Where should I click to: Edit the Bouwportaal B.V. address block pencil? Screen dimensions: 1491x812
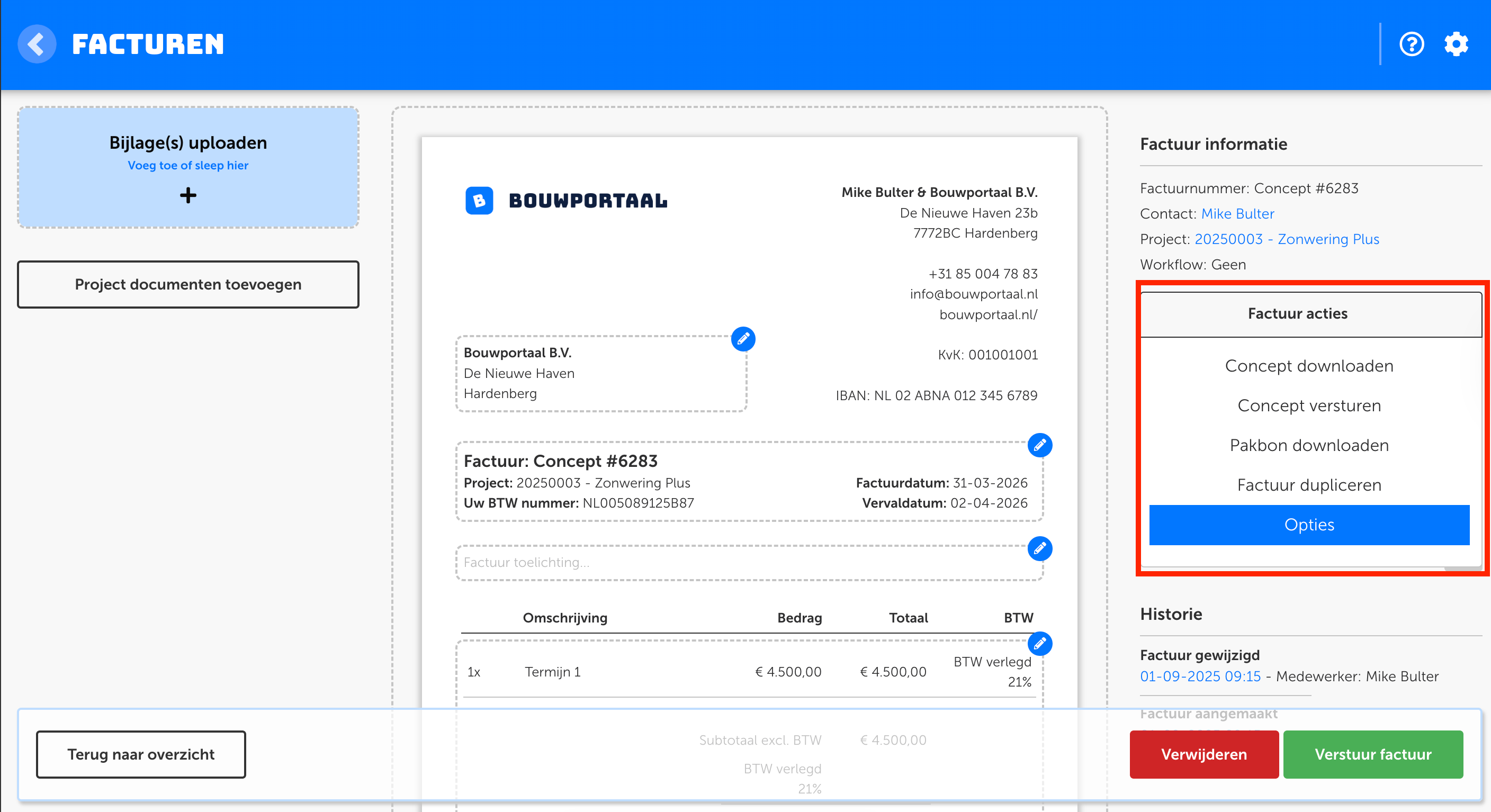click(x=743, y=339)
